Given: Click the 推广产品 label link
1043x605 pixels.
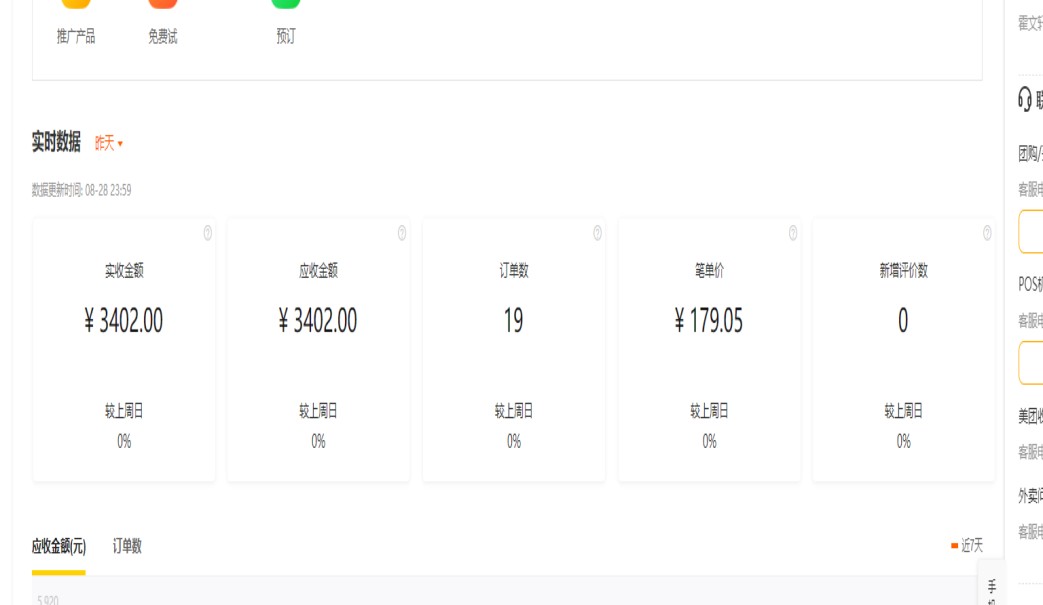Looking at the screenshot, I should pos(76,37).
